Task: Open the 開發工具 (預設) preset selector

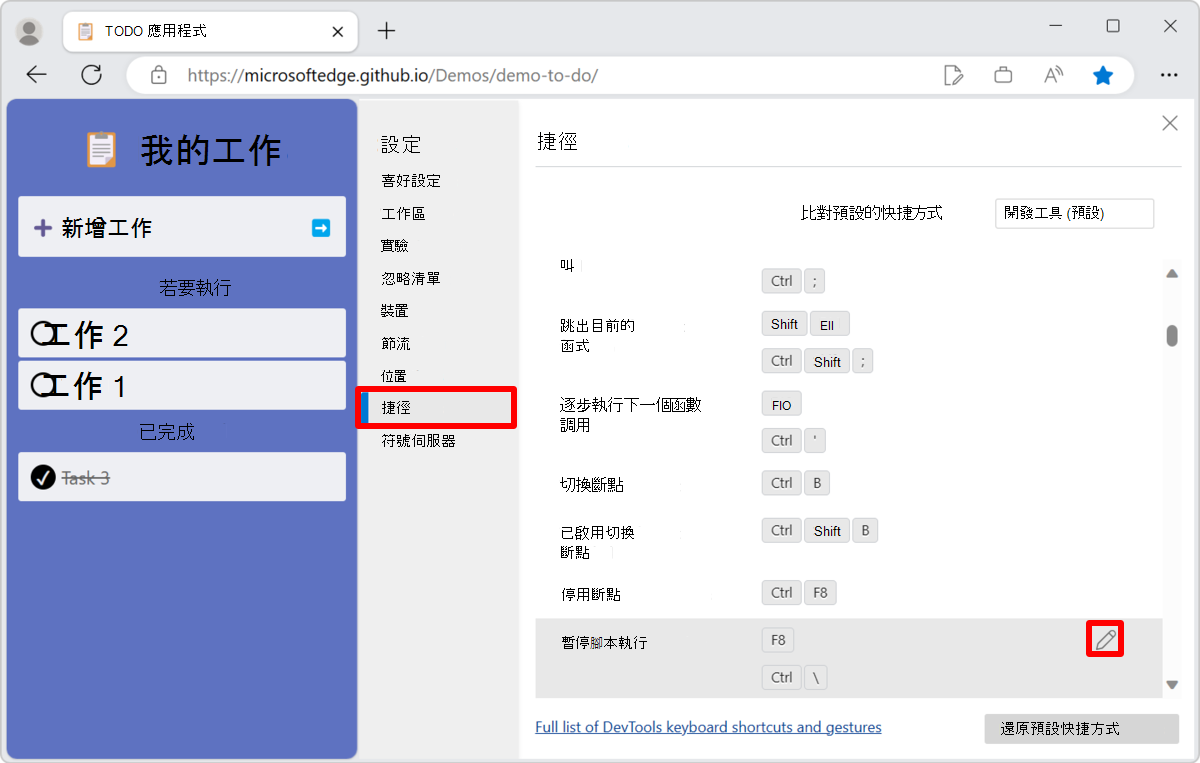Action: point(1073,213)
